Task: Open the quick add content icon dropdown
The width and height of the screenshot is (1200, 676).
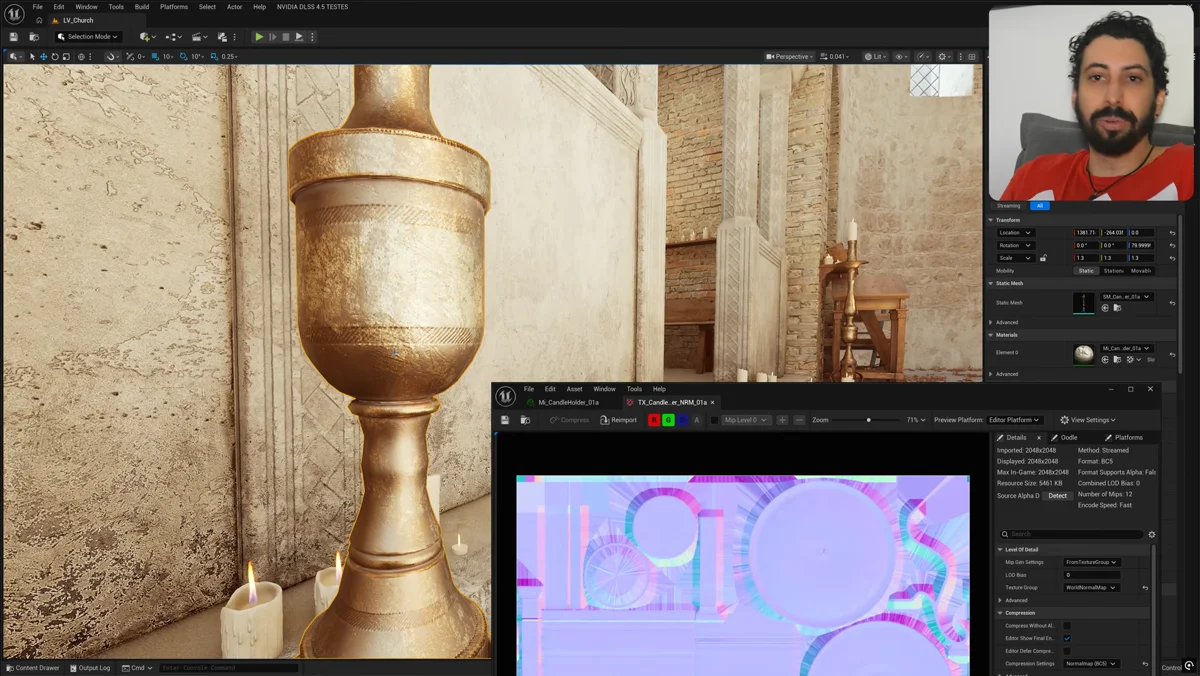Action: point(146,37)
